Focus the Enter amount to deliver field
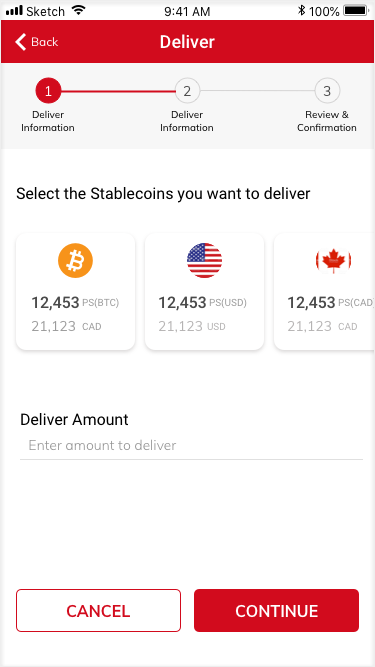The image size is (375, 667). 191,446
